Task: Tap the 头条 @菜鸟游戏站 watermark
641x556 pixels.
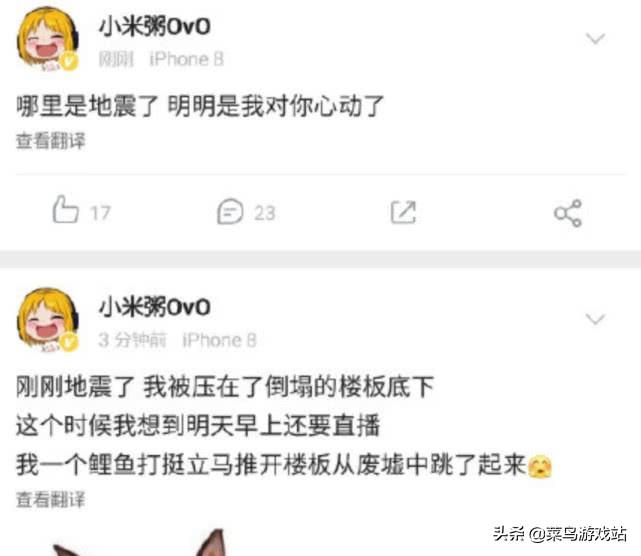Action: click(560, 534)
